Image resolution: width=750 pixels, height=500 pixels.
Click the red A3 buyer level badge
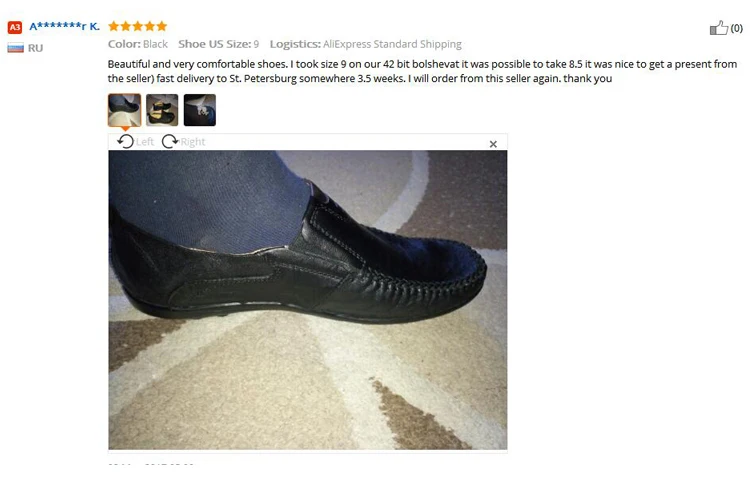point(15,27)
